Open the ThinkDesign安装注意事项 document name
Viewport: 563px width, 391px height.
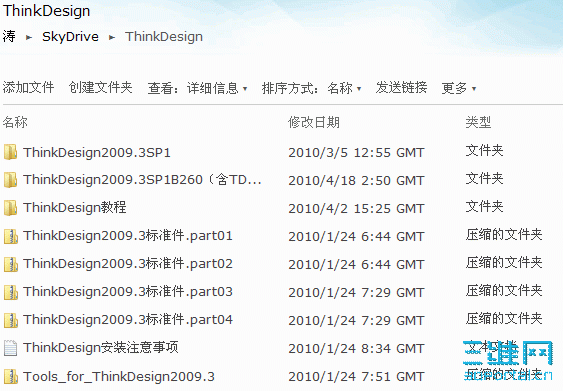point(101,348)
